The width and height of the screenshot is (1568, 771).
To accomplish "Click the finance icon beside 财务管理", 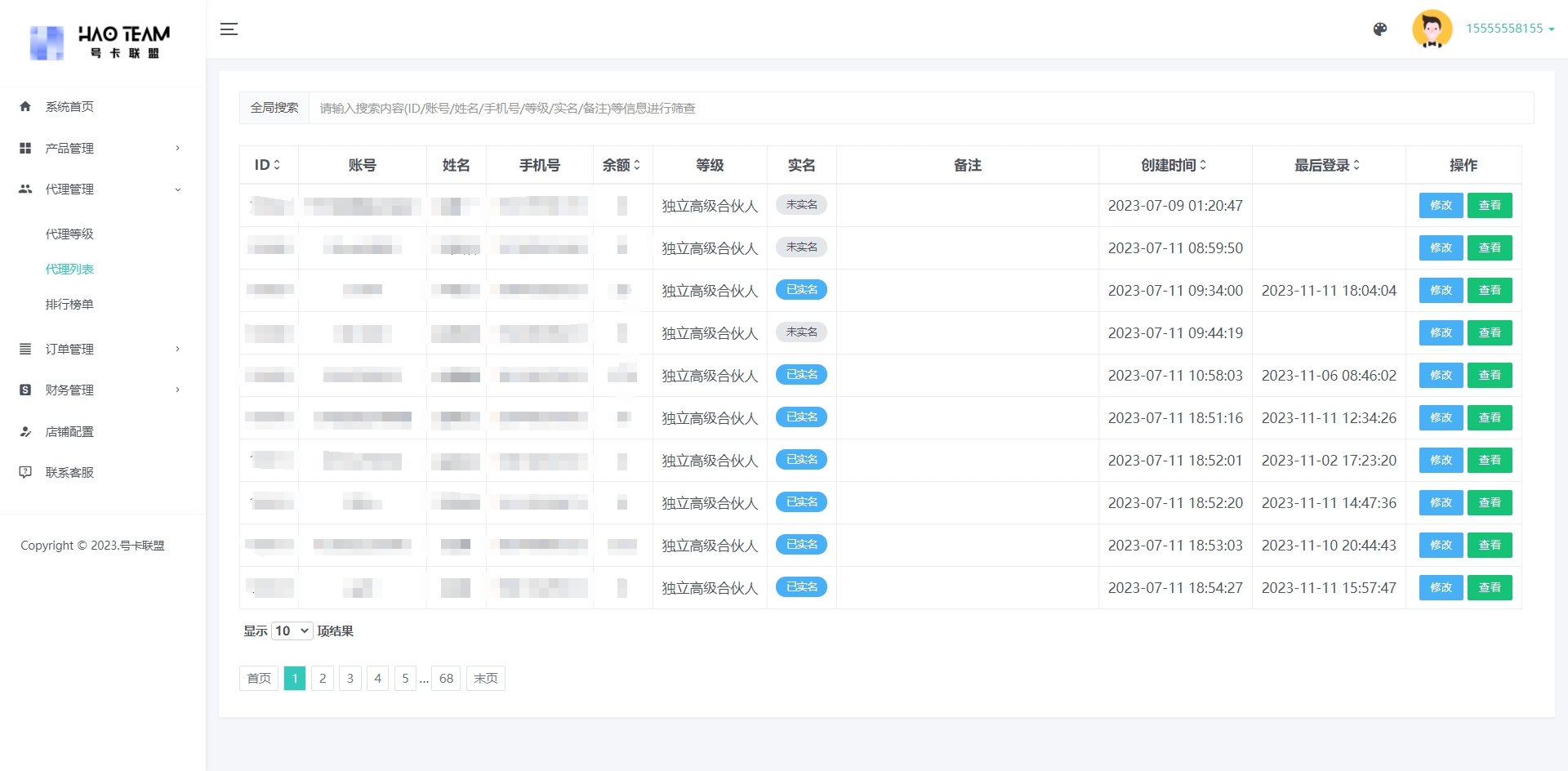I will click(x=25, y=390).
